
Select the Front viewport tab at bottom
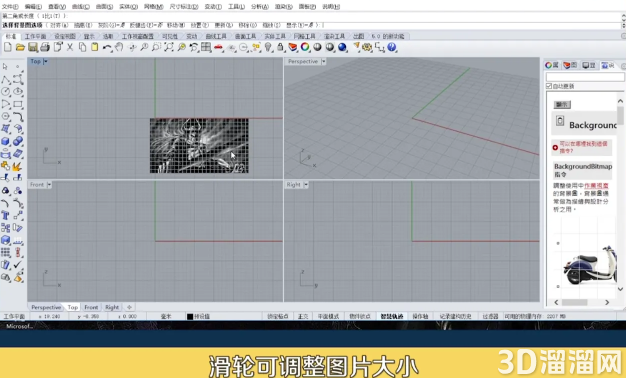[x=91, y=307]
